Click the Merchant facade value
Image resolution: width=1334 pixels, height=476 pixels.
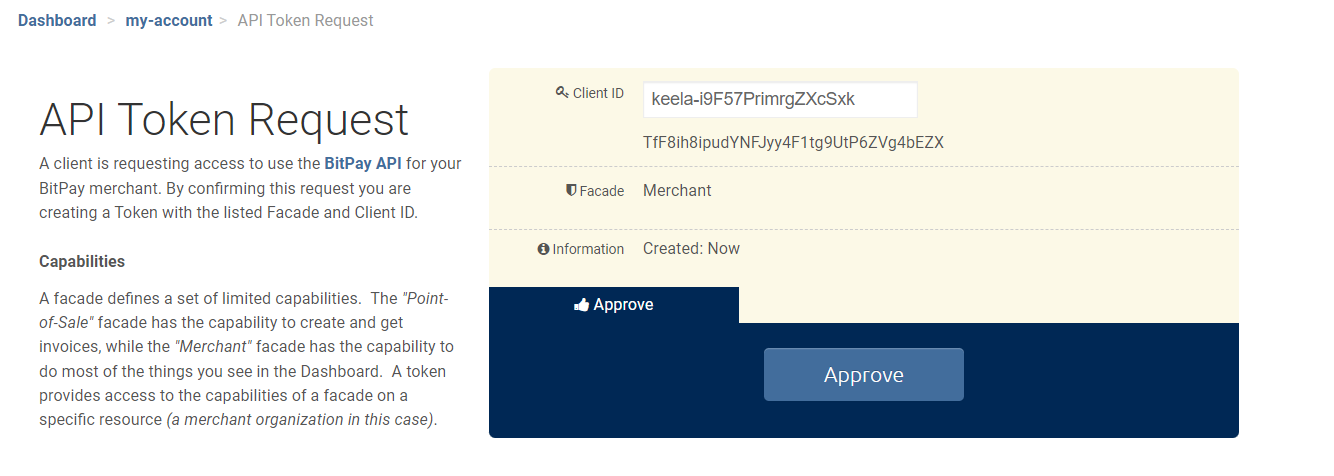(x=677, y=190)
